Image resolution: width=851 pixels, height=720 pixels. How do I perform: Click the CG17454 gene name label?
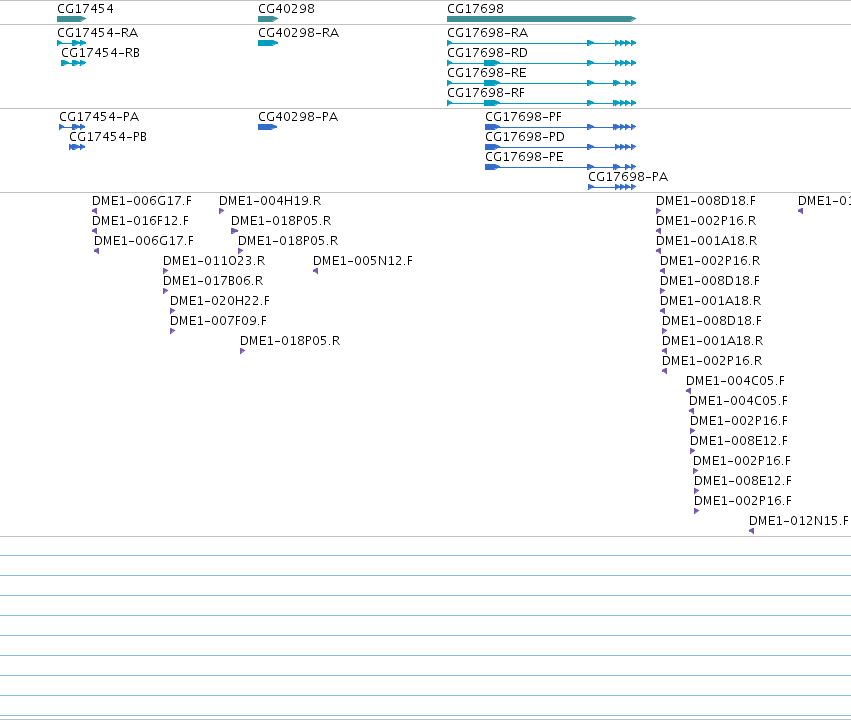tap(85, 9)
